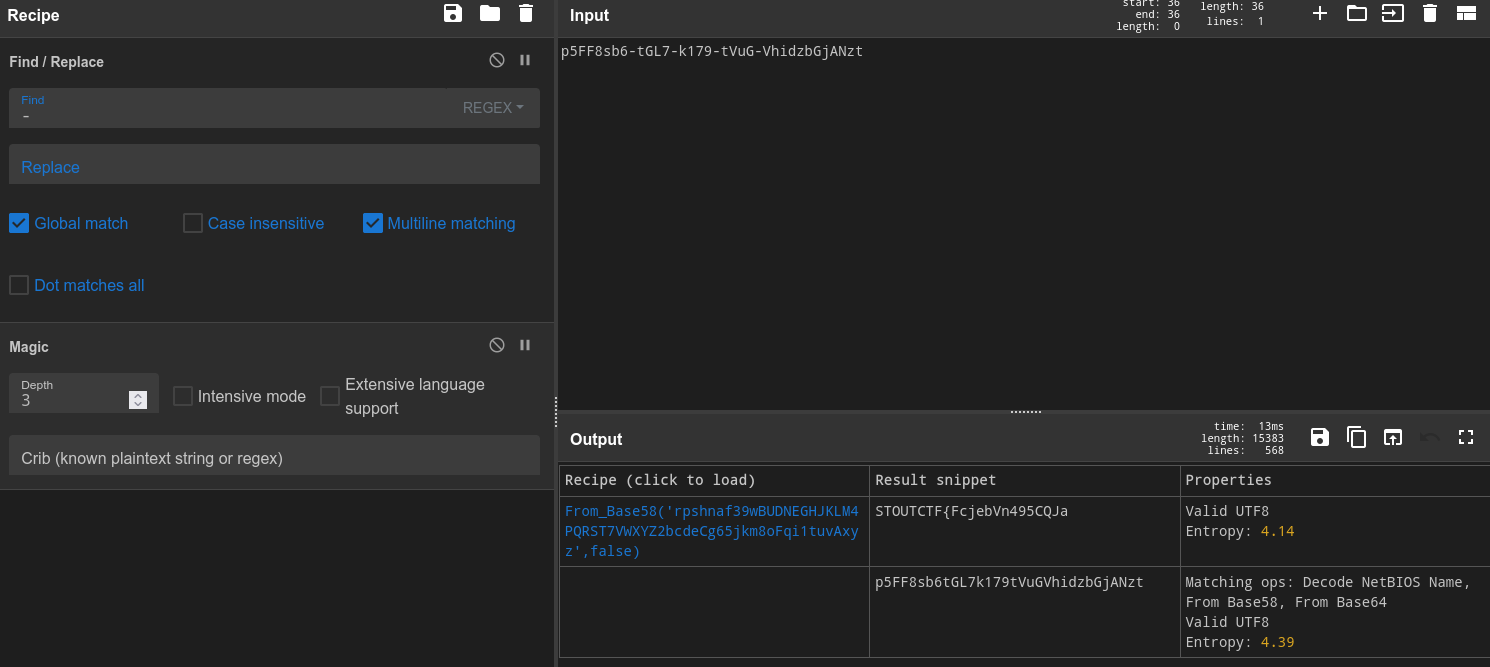
Task: Reset the input pane layout
Action: [1466, 13]
